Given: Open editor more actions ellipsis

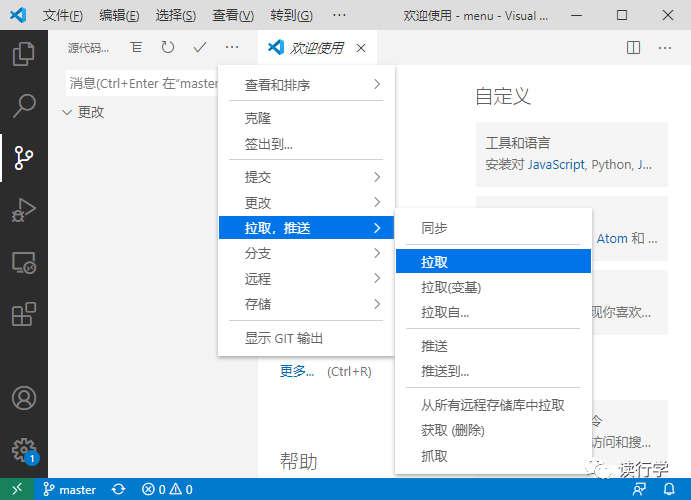Looking at the screenshot, I should (x=665, y=48).
